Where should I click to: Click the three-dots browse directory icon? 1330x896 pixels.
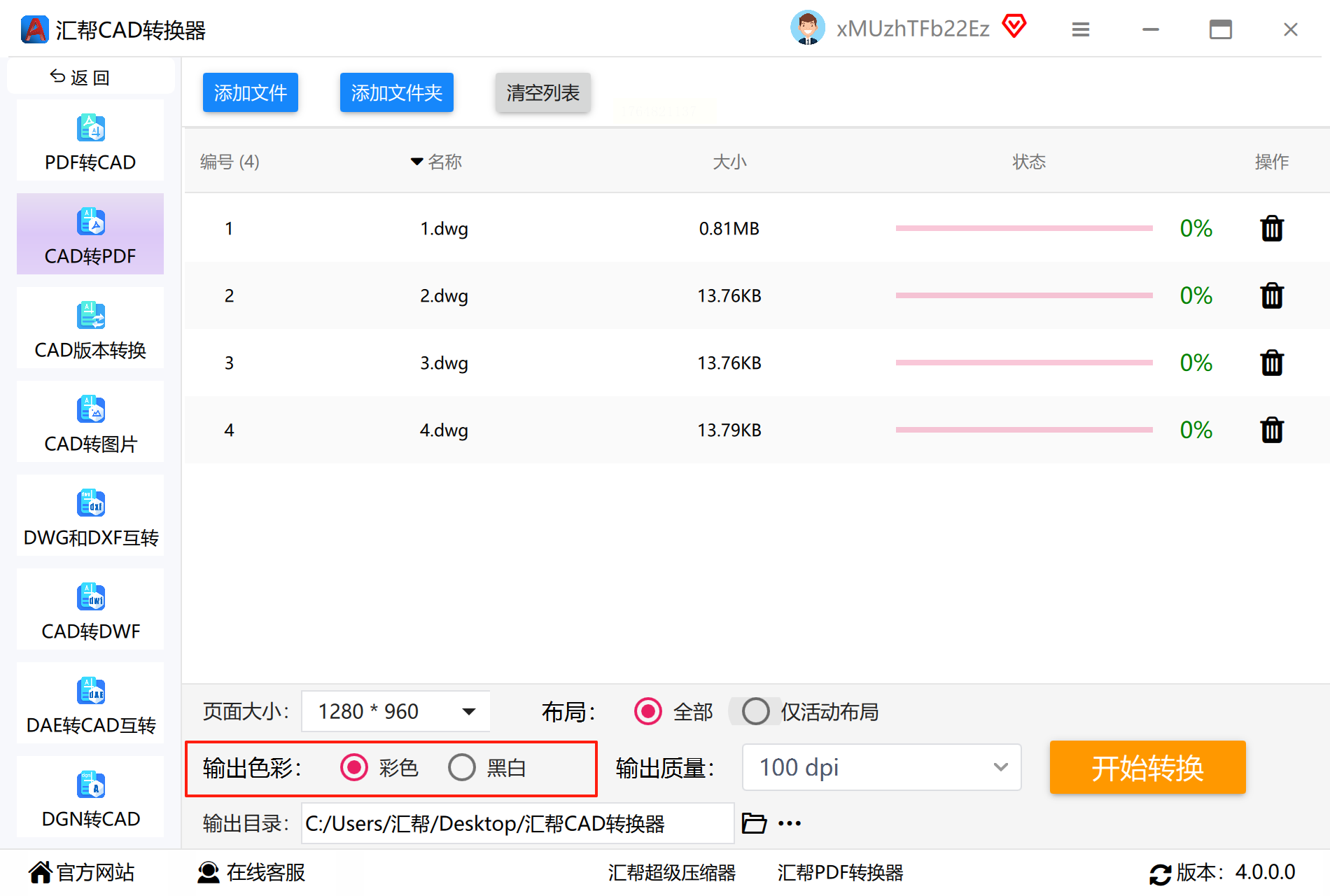coord(790,823)
